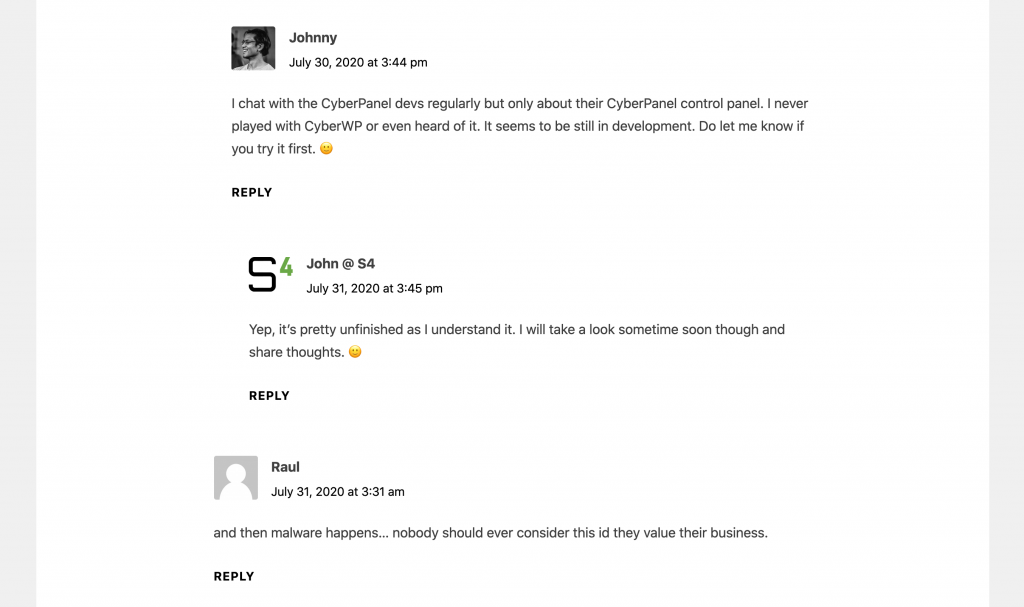The width and height of the screenshot is (1024, 607).
Task: Open the July 30, 2020 3:44 pm permalink
Action: (x=358, y=62)
